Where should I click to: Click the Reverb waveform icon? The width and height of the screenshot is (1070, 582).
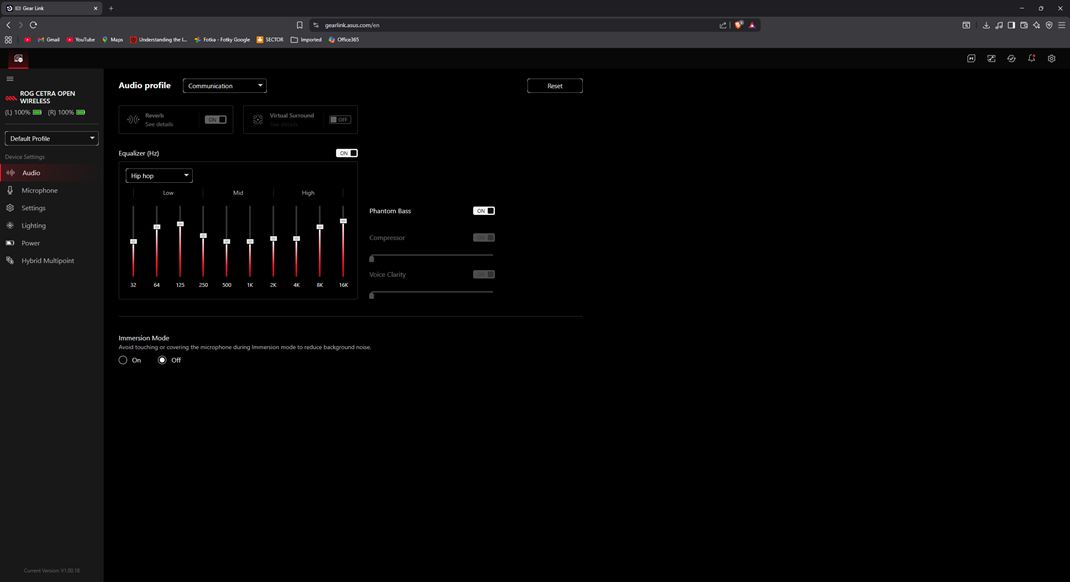[x=133, y=119]
